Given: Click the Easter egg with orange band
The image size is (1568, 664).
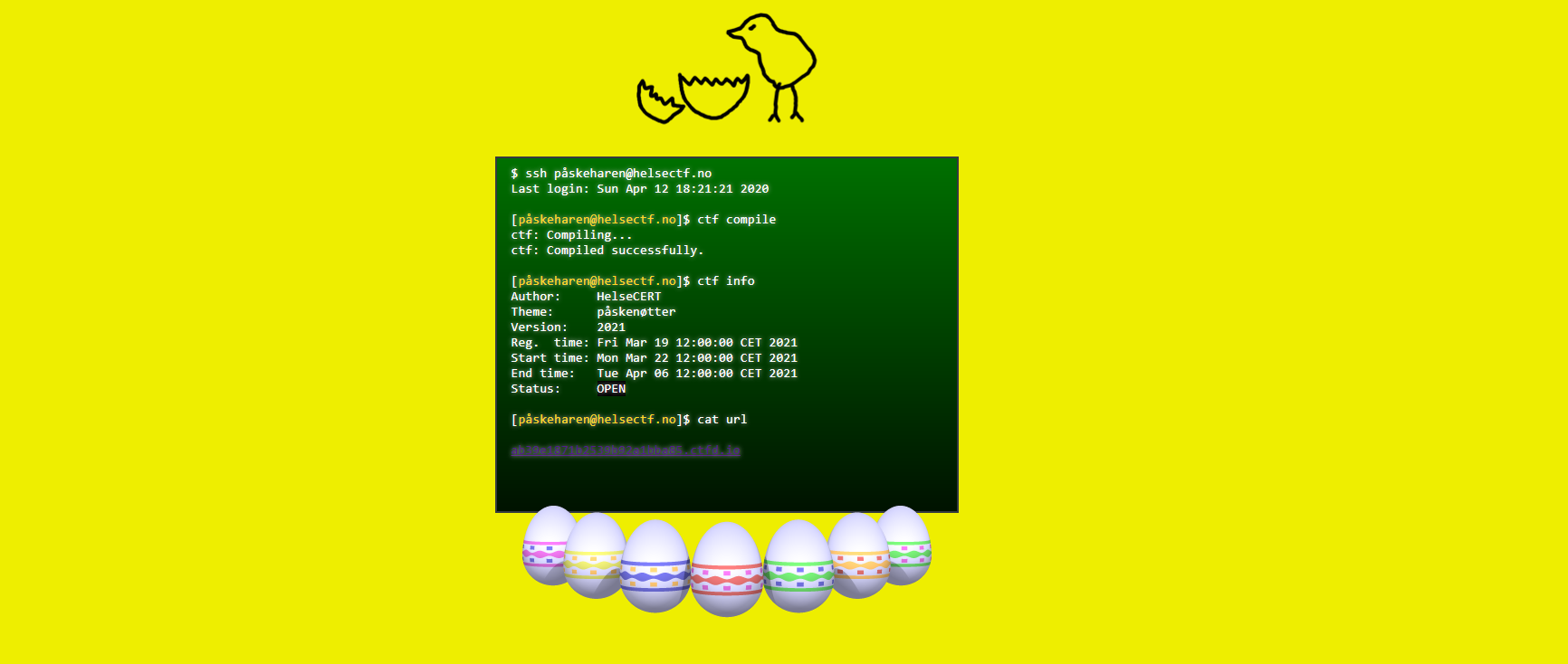Looking at the screenshot, I should [x=860, y=555].
